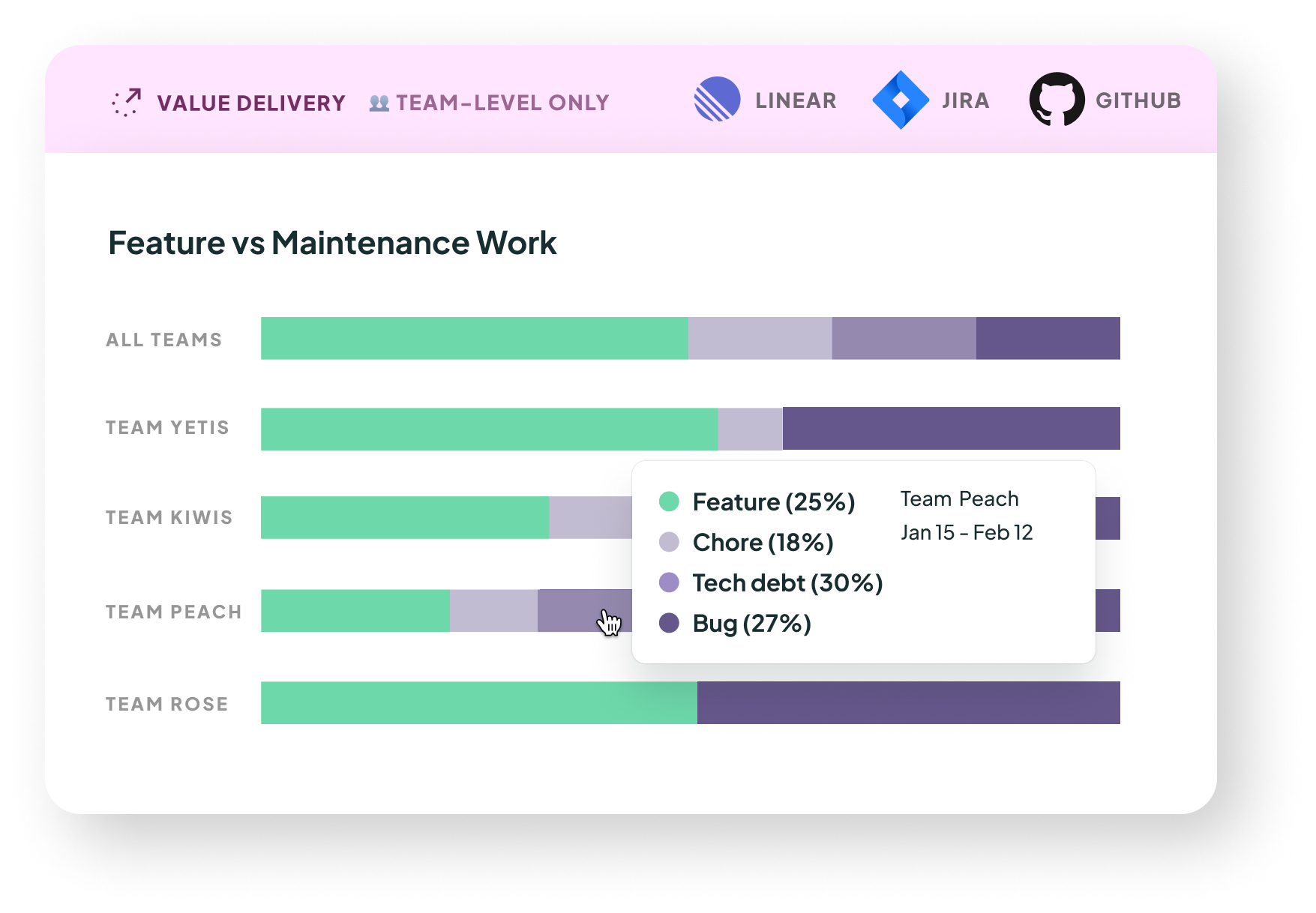Click the Jira diamond logo icon

[x=901, y=100]
